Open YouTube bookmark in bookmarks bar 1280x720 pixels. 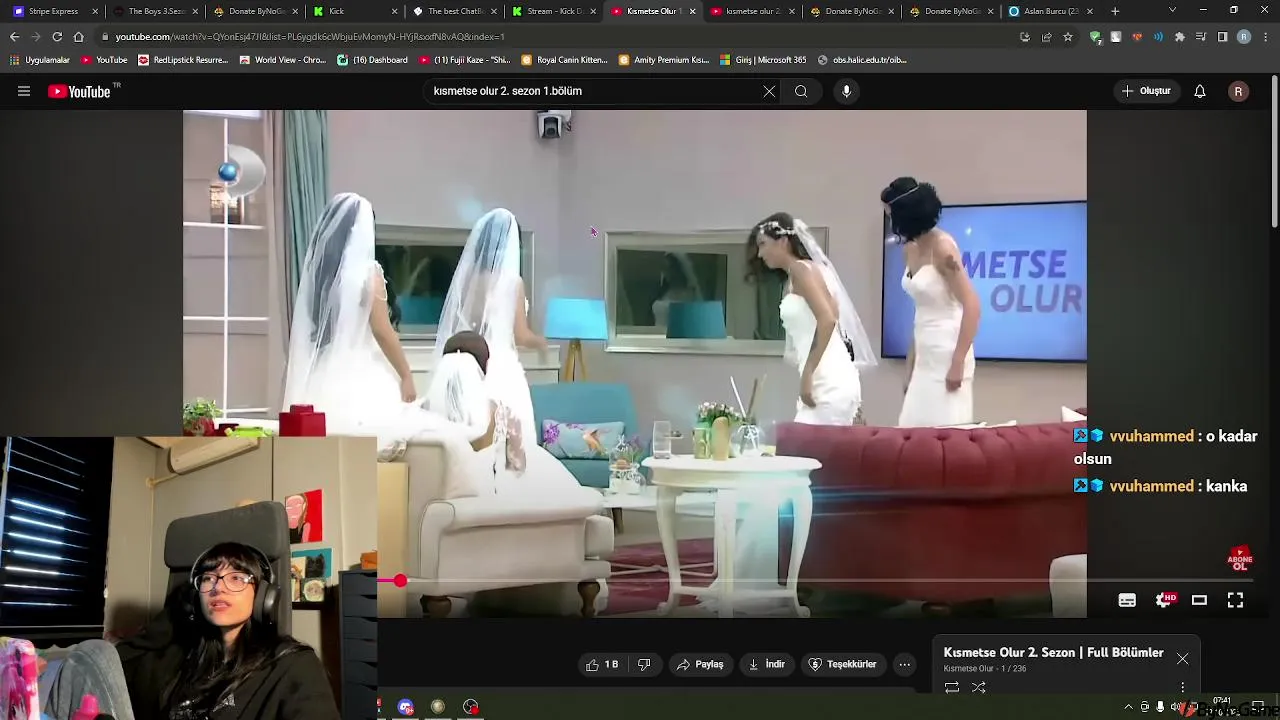[x=104, y=60]
